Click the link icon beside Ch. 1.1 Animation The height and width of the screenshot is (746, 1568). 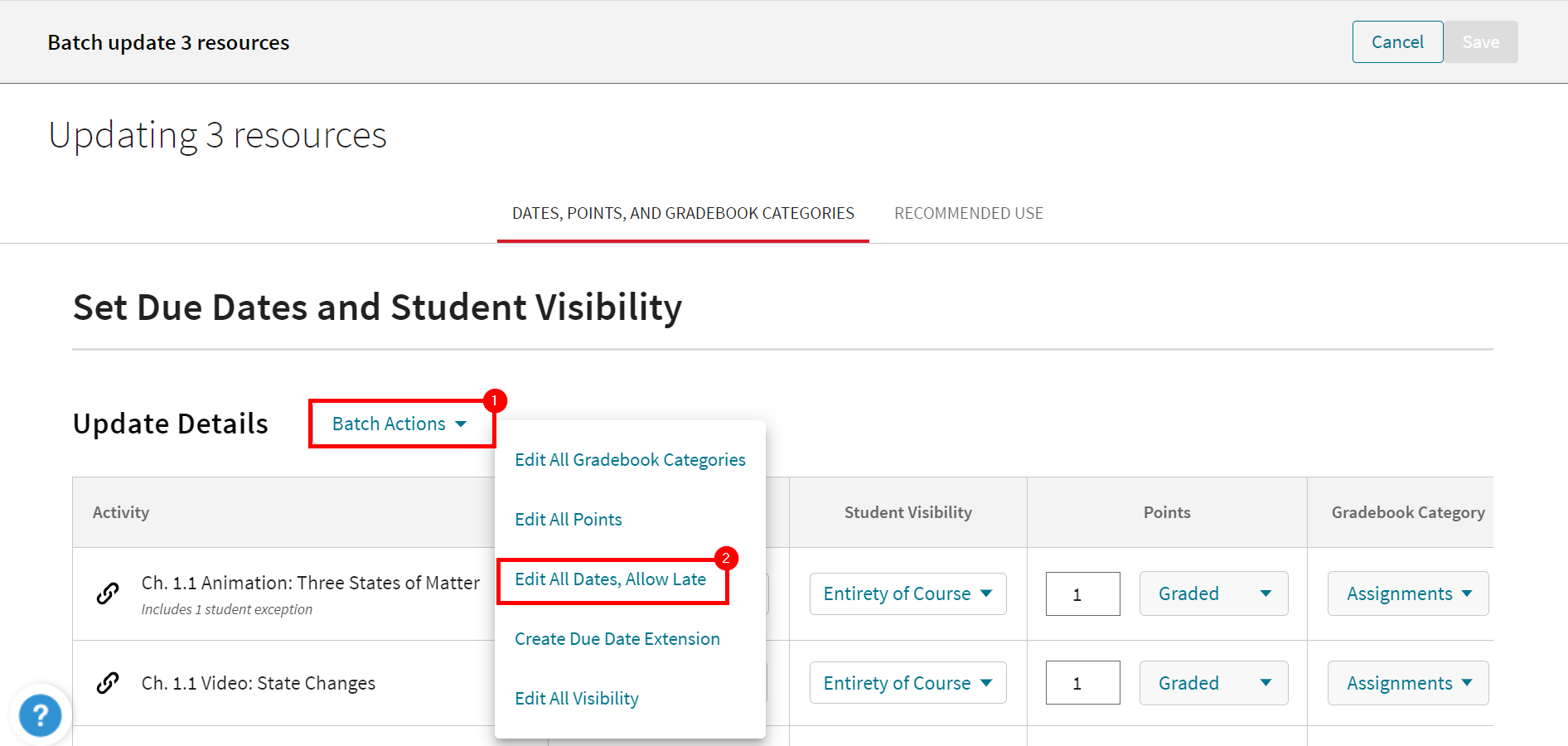[x=107, y=593]
